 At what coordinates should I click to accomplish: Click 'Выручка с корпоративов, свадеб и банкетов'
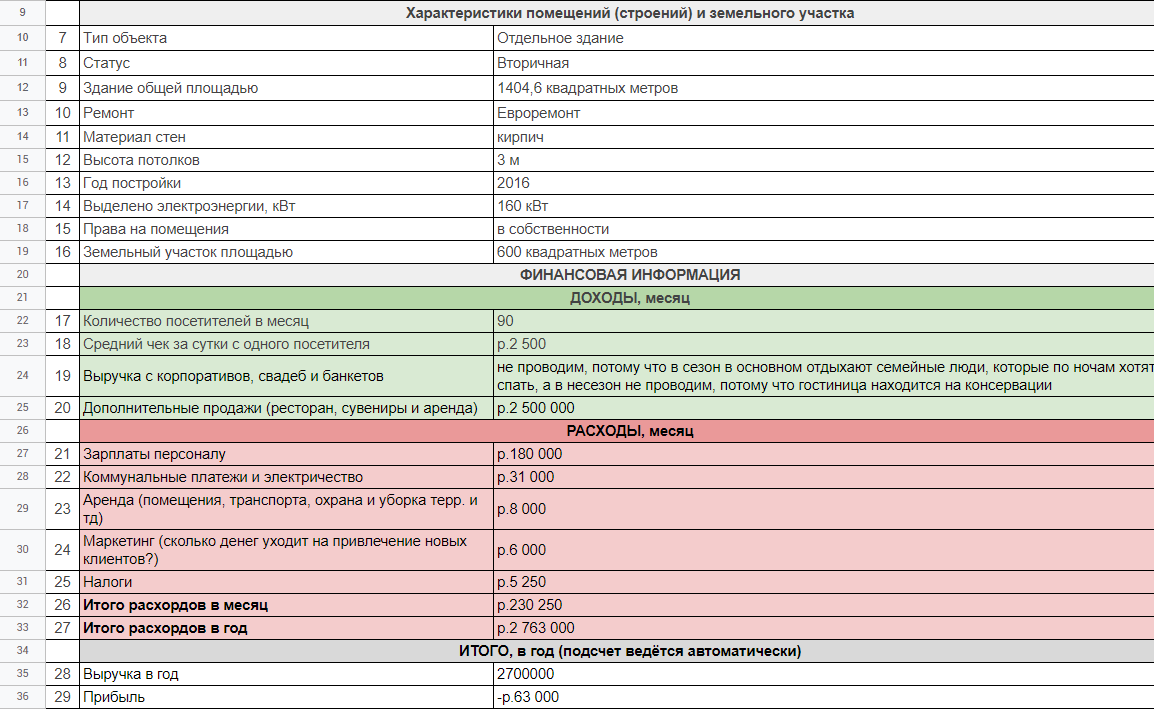tap(286, 375)
